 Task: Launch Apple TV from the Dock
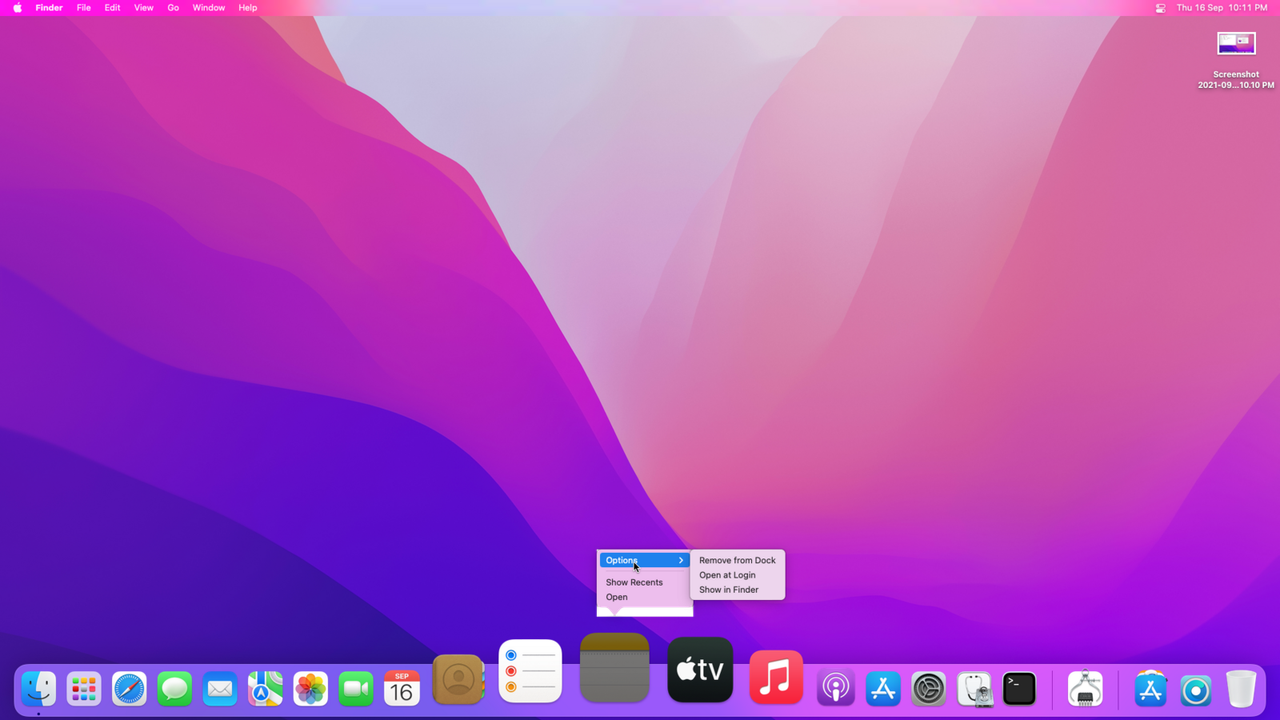[700, 670]
